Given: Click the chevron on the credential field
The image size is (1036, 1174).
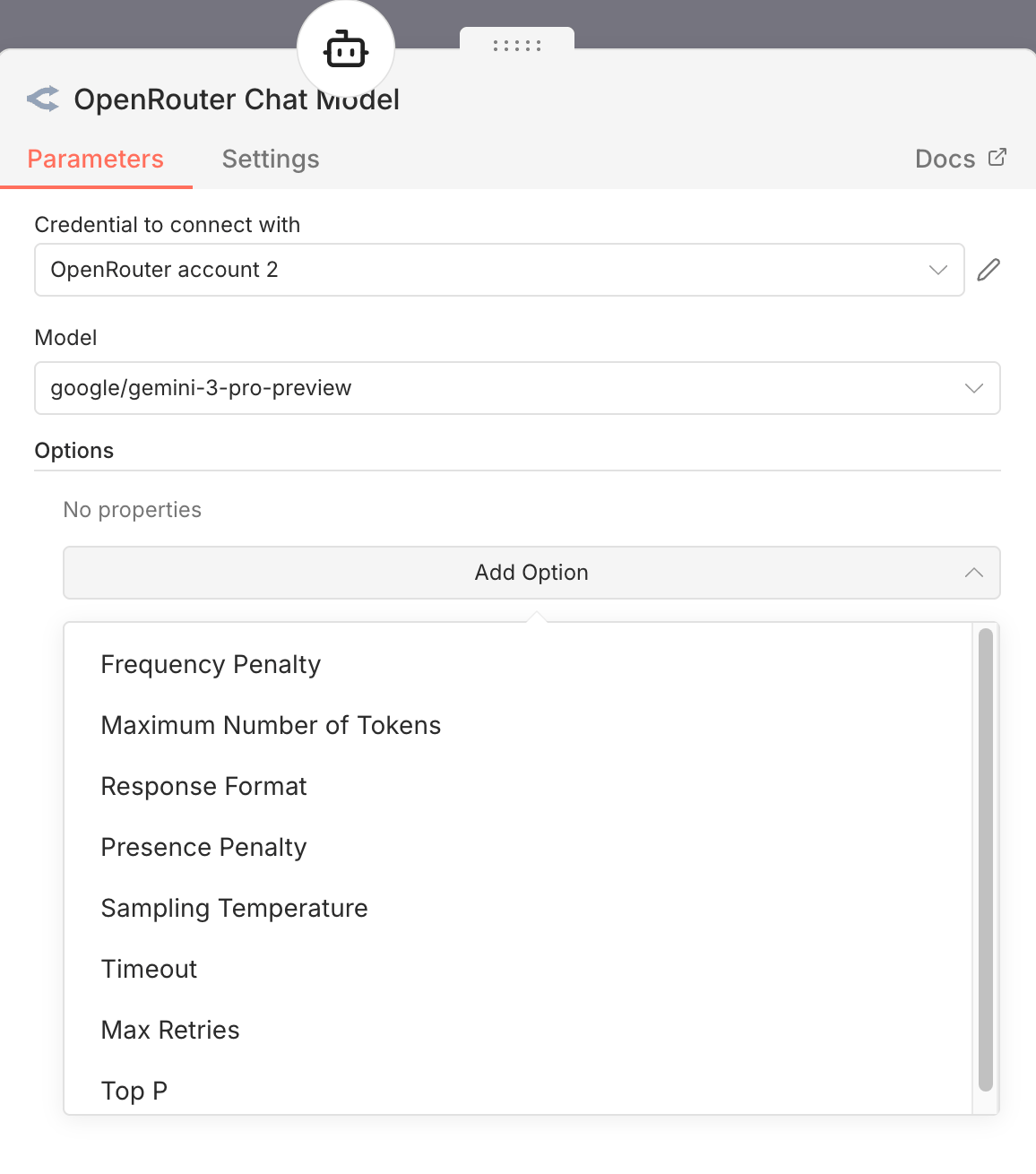Looking at the screenshot, I should coord(937,269).
